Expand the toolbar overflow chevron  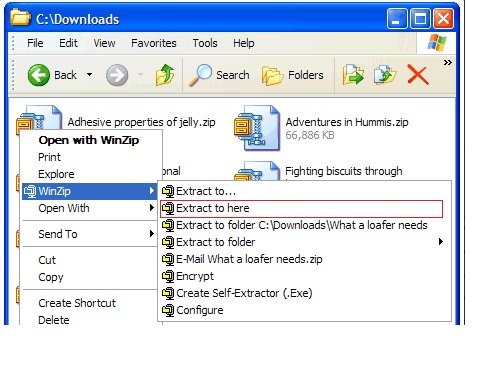(448, 62)
